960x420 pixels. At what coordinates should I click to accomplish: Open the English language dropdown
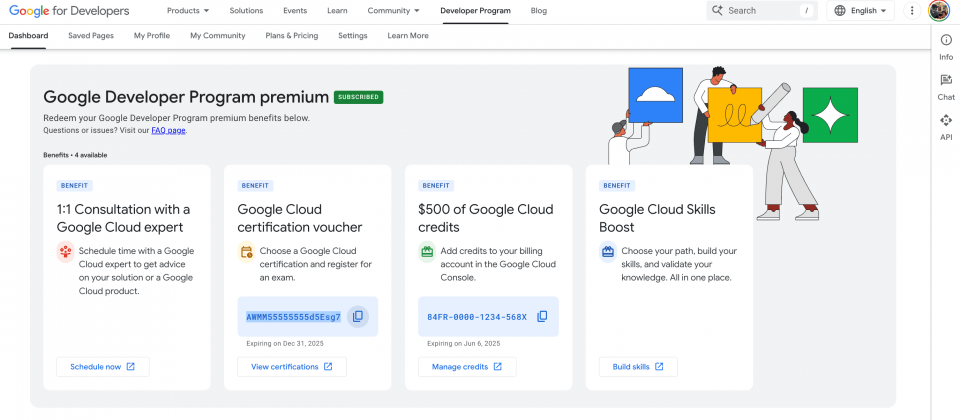click(x=860, y=10)
